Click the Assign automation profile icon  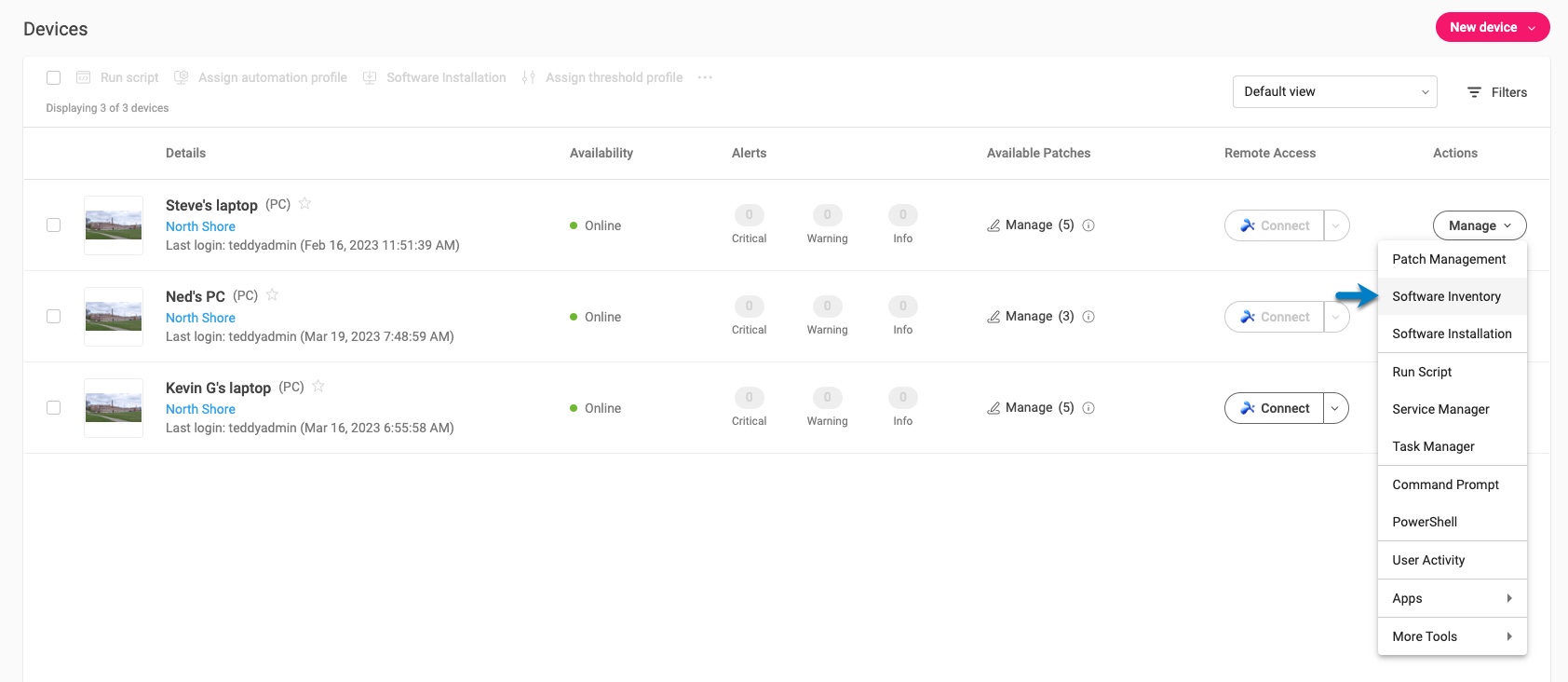pyautogui.click(x=182, y=77)
